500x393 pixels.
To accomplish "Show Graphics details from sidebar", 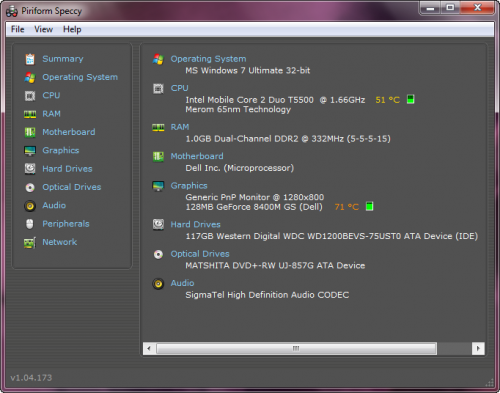I will tap(61, 151).
